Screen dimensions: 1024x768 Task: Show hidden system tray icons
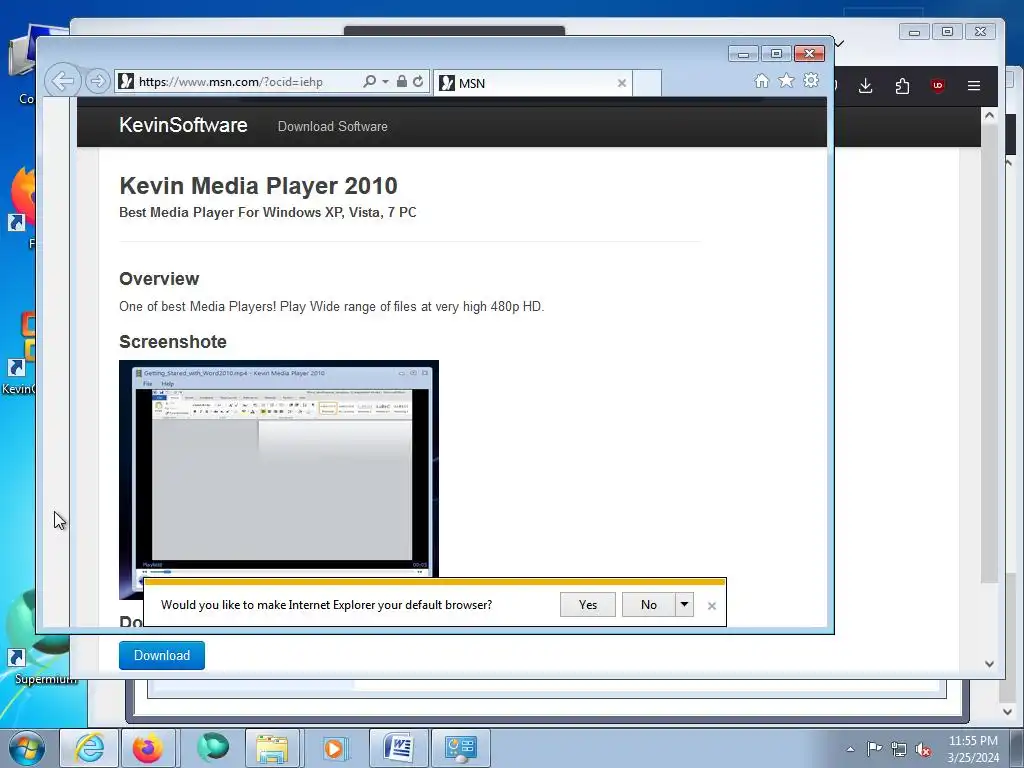(x=850, y=749)
